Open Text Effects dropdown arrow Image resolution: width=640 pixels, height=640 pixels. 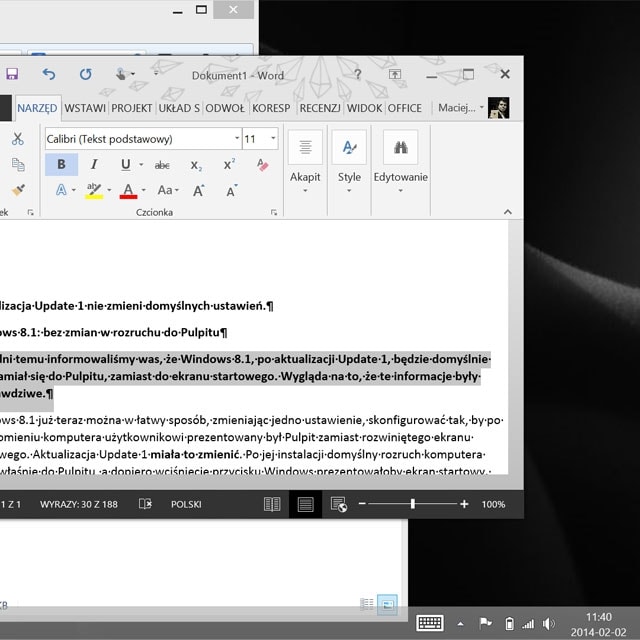[74, 190]
